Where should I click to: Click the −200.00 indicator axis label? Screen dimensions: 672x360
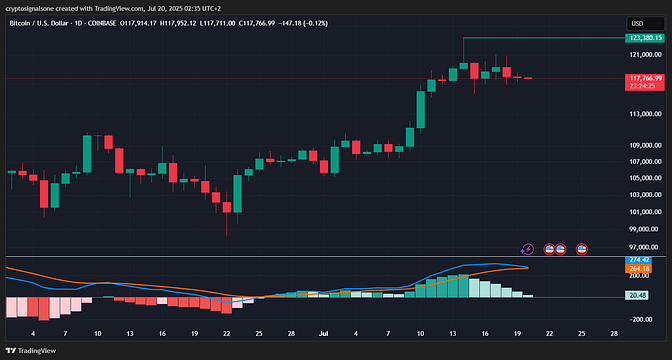642,320
